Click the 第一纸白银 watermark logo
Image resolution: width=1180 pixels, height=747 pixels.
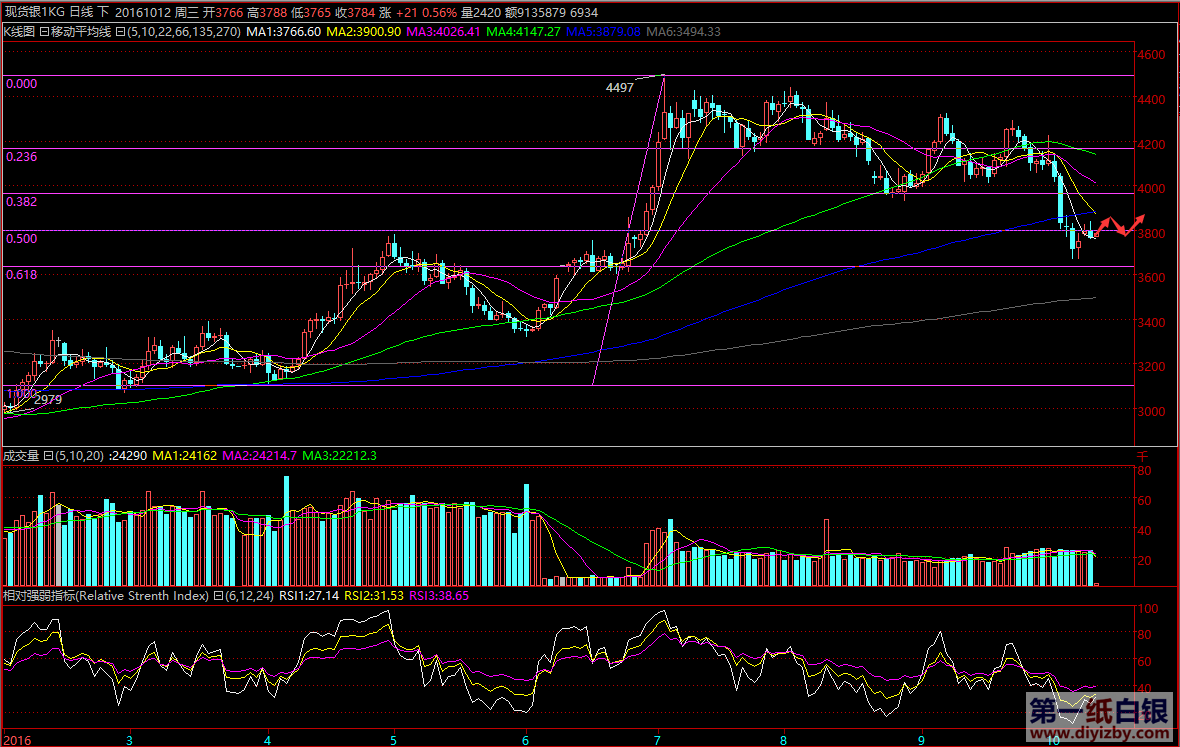point(1098,711)
